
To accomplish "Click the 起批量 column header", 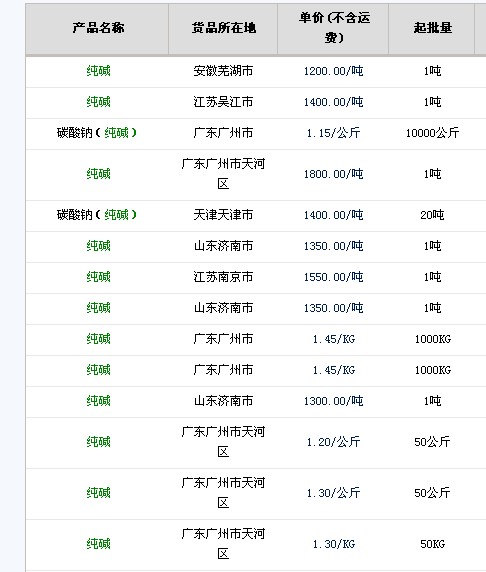I will point(433,28).
